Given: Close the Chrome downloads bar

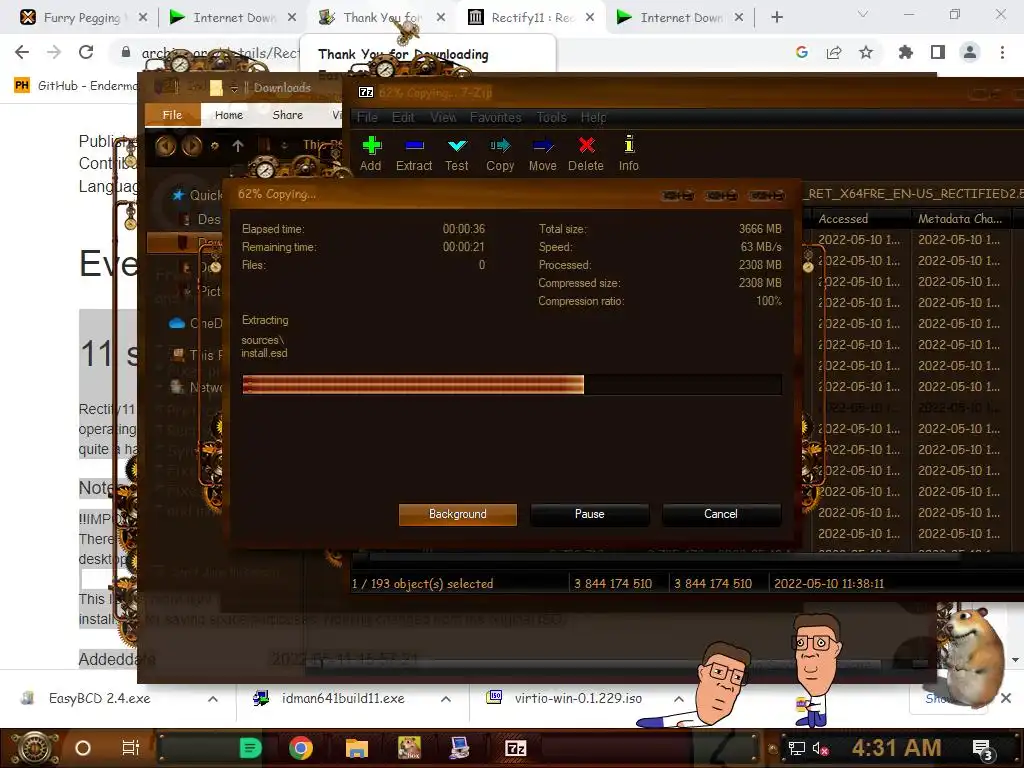Looking at the screenshot, I should (1006, 699).
